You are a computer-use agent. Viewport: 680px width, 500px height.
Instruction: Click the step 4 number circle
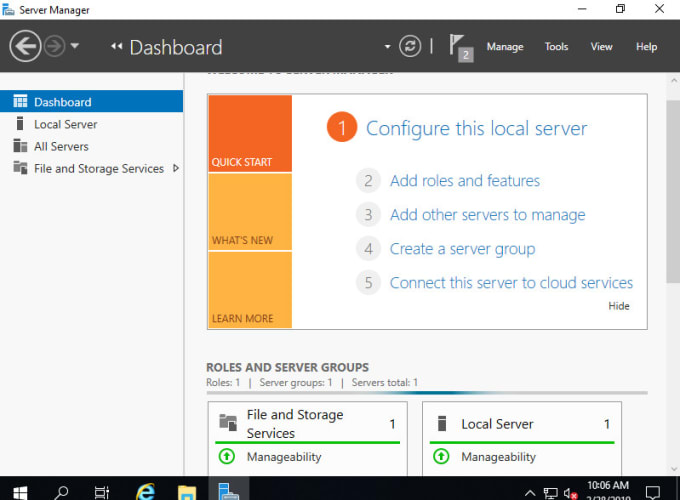click(368, 249)
